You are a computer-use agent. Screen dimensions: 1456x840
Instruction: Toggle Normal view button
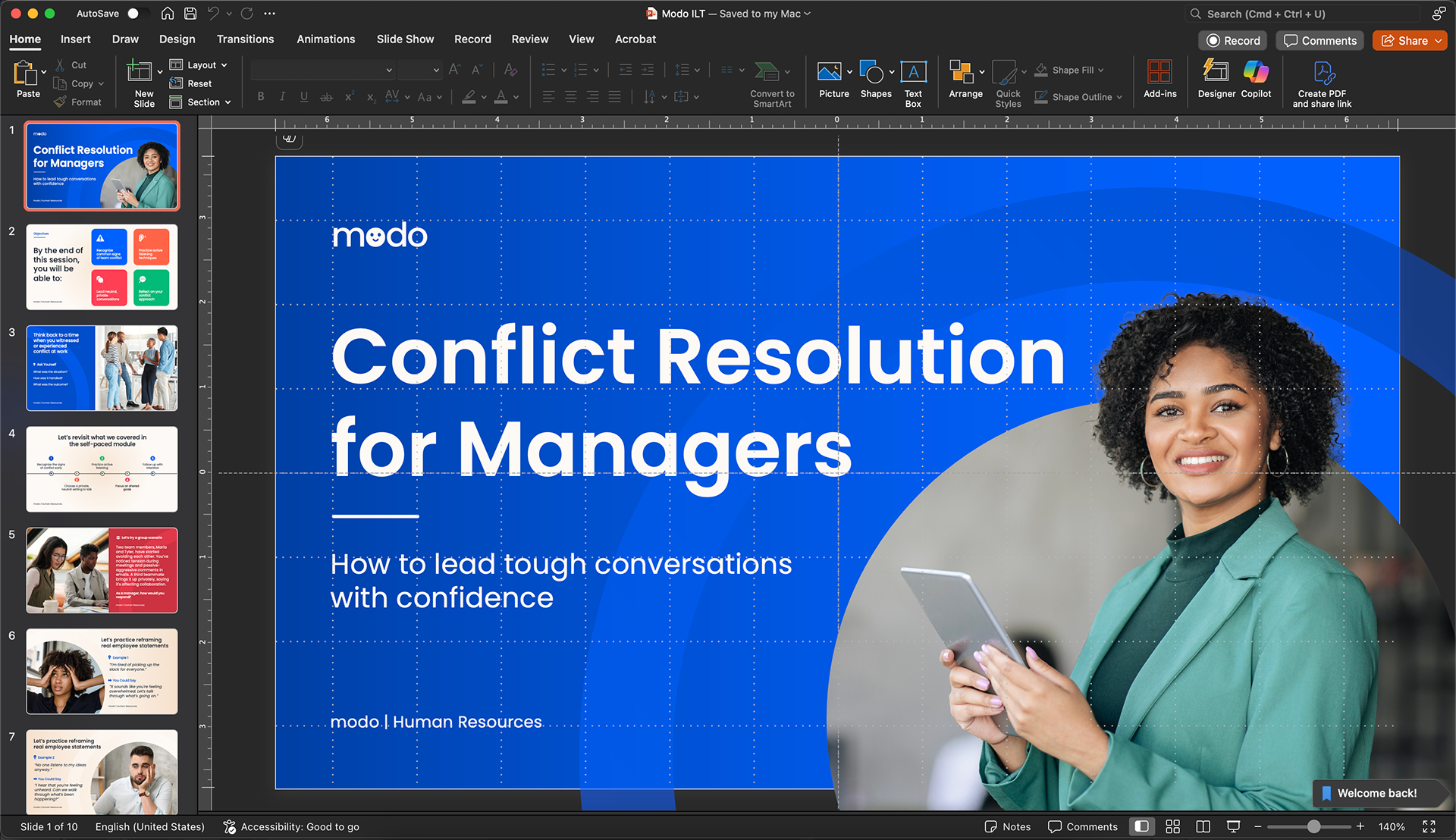(x=1141, y=826)
